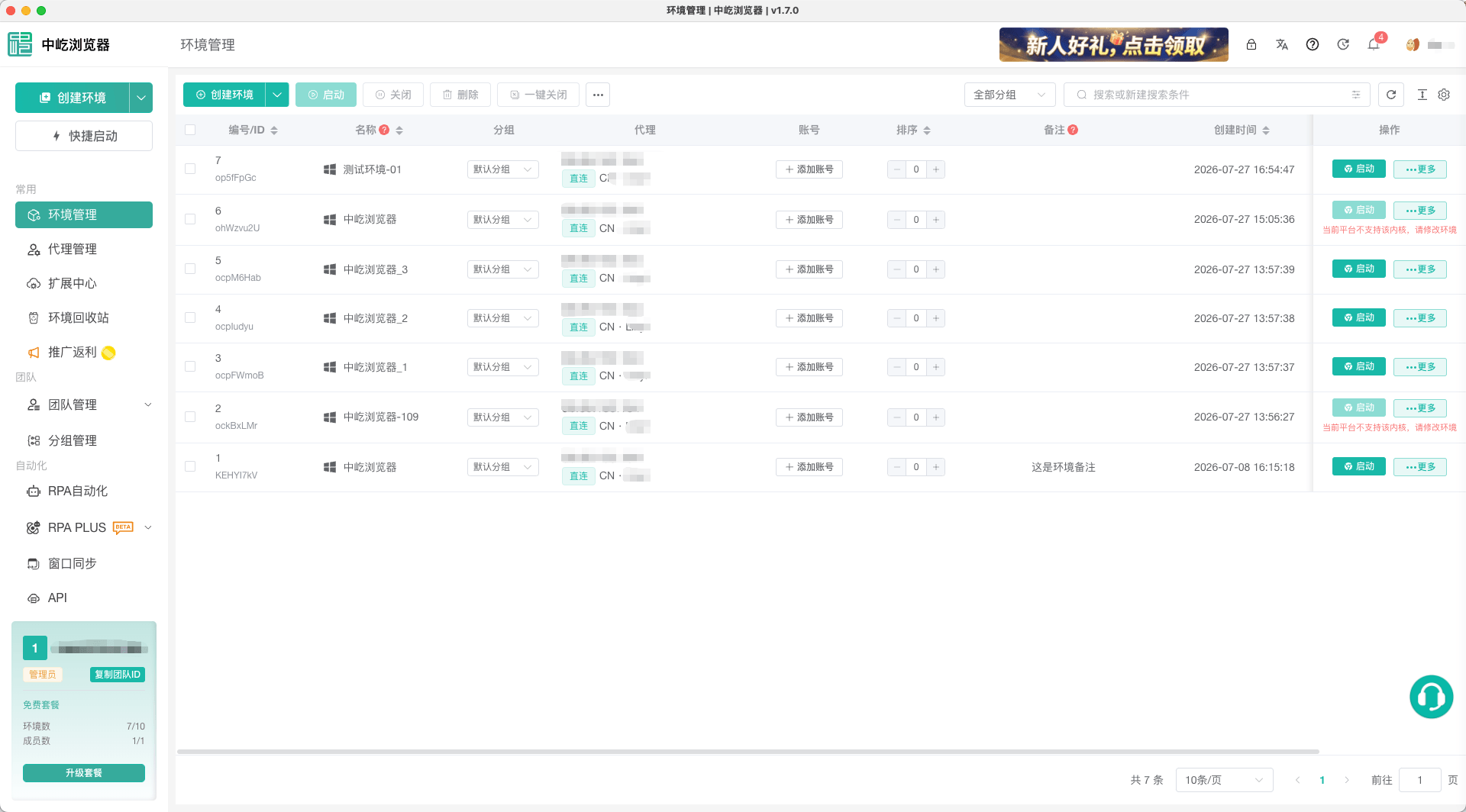Viewport: 1466px width, 812px height.
Task: Open the help question-mark icon in header
Action: [x=1313, y=44]
